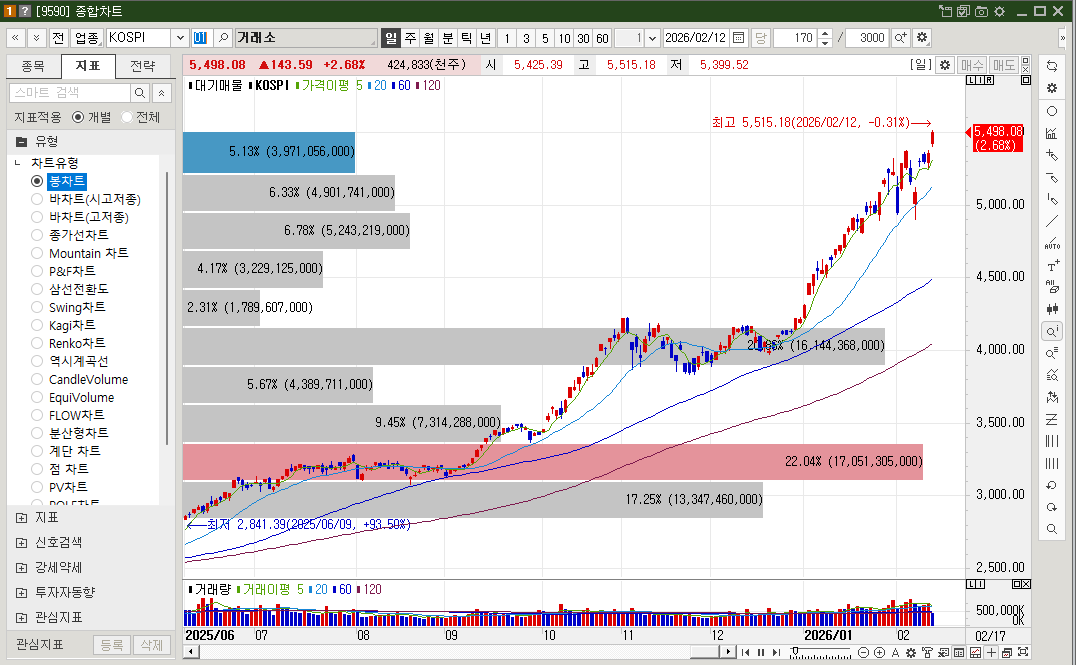The width and height of the screenshot is (1076, 665).
Task: Select the 전체 indicator apply radio
Action: pos(126,117)
